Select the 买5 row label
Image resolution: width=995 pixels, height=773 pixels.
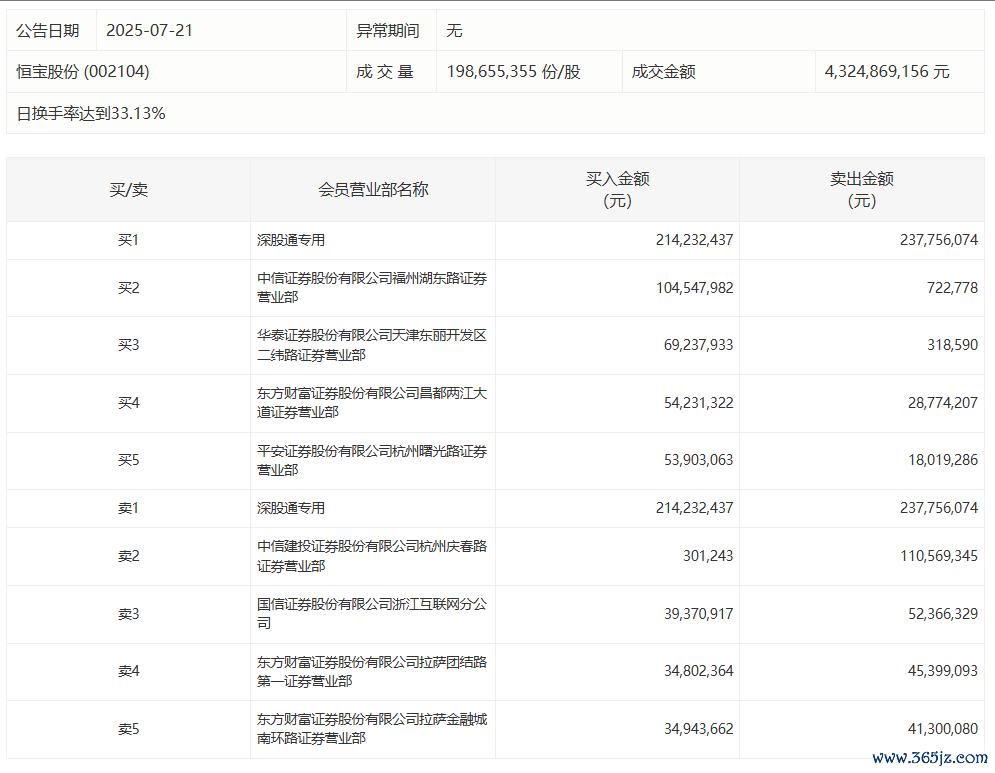[128, 460]
